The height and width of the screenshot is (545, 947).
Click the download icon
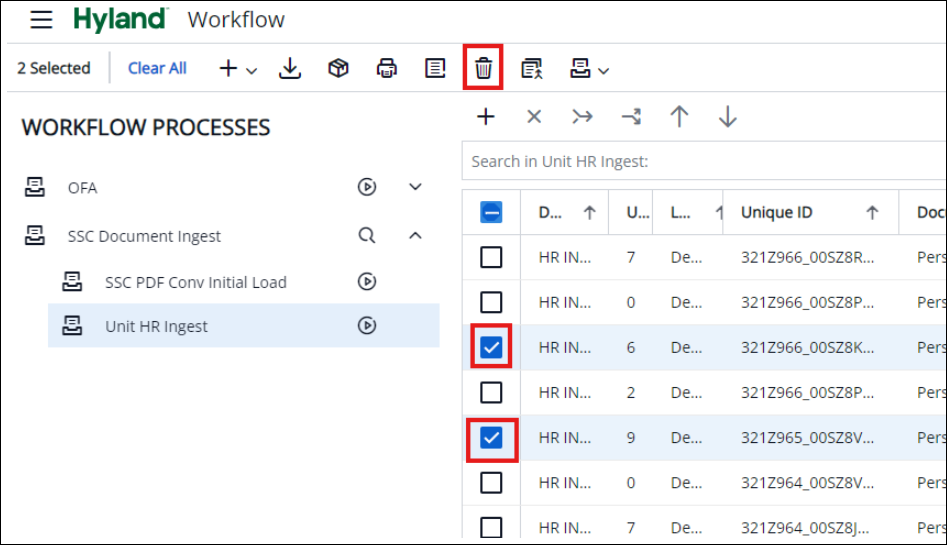coord(290,68)
